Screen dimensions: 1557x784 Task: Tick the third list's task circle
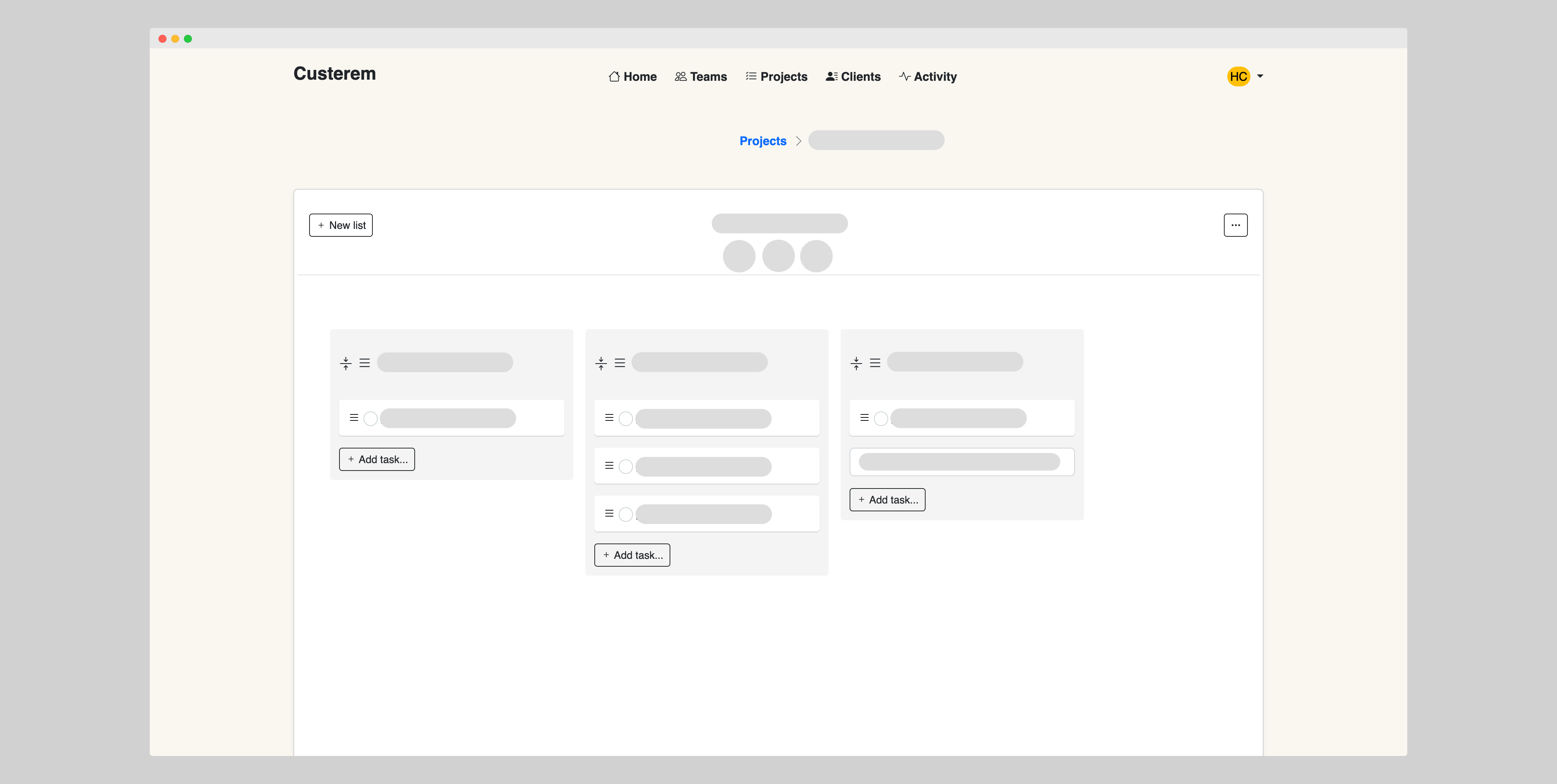(x=881, y=419)
